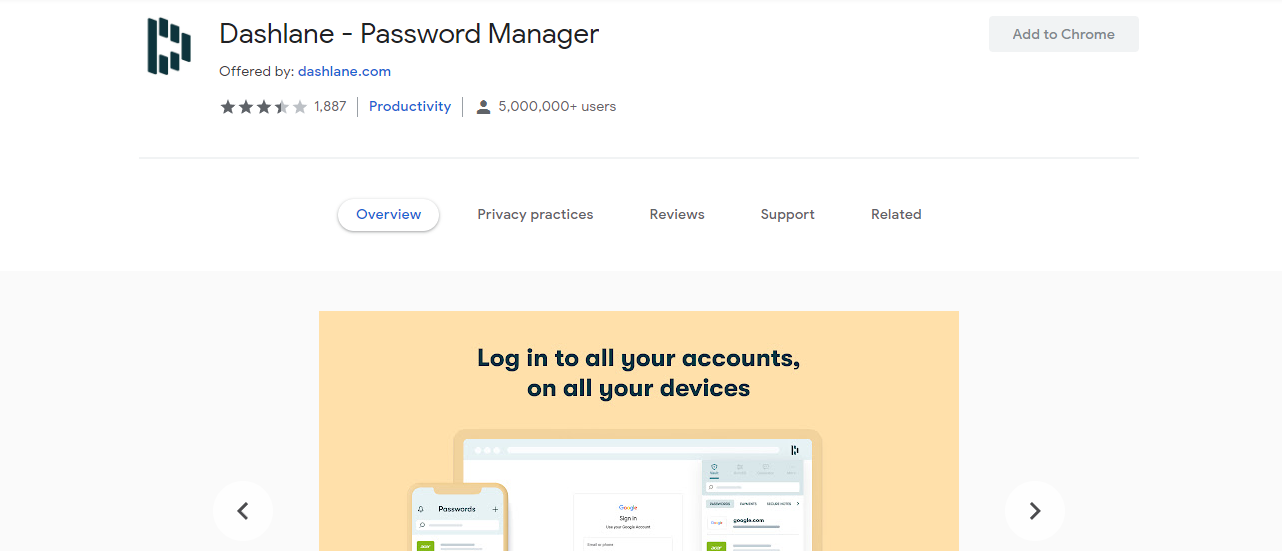
Task: Click the Dashlane logo icon
Action: click(168, 46)
